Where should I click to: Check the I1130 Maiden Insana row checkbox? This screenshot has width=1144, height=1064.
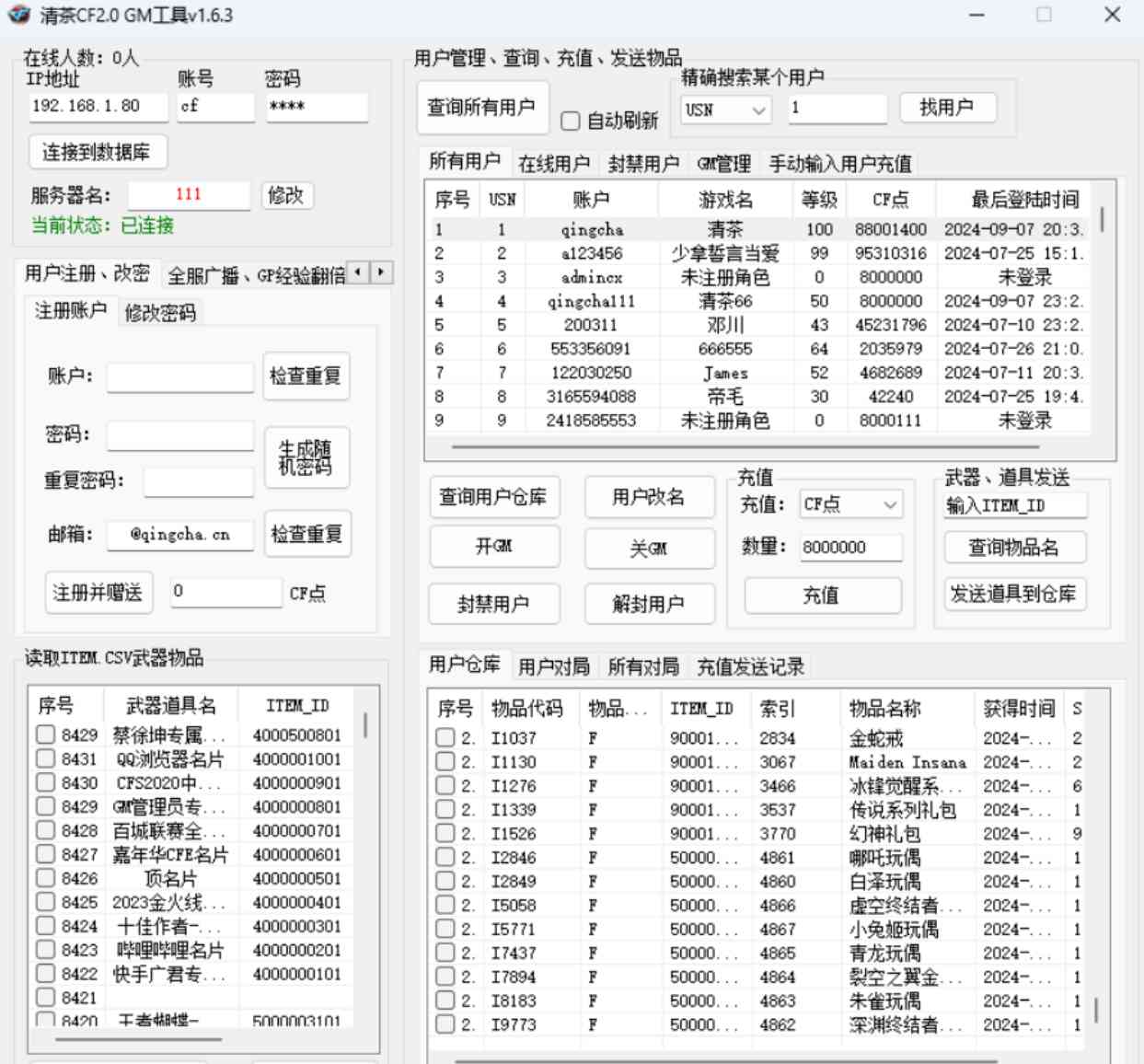pyautogui.click(x=445, y=761)
